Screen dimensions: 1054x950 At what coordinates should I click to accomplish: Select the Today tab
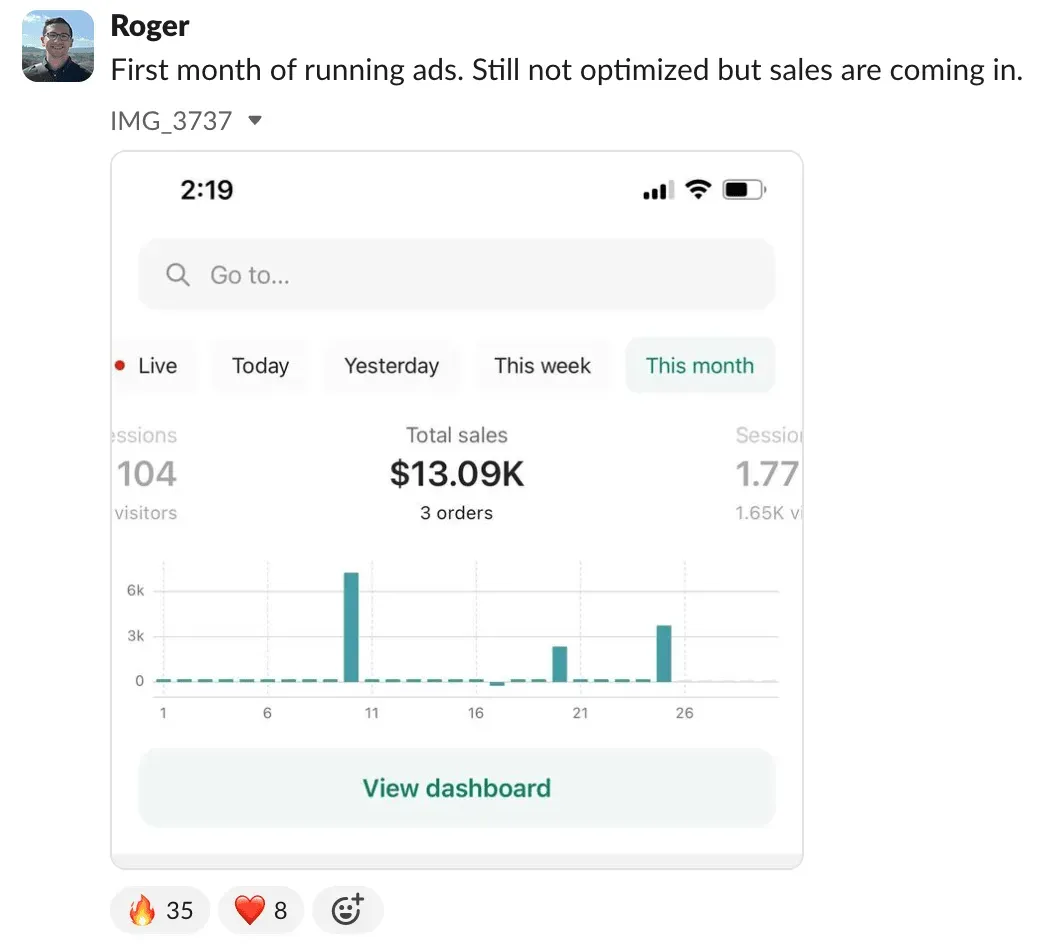[260, 366]
